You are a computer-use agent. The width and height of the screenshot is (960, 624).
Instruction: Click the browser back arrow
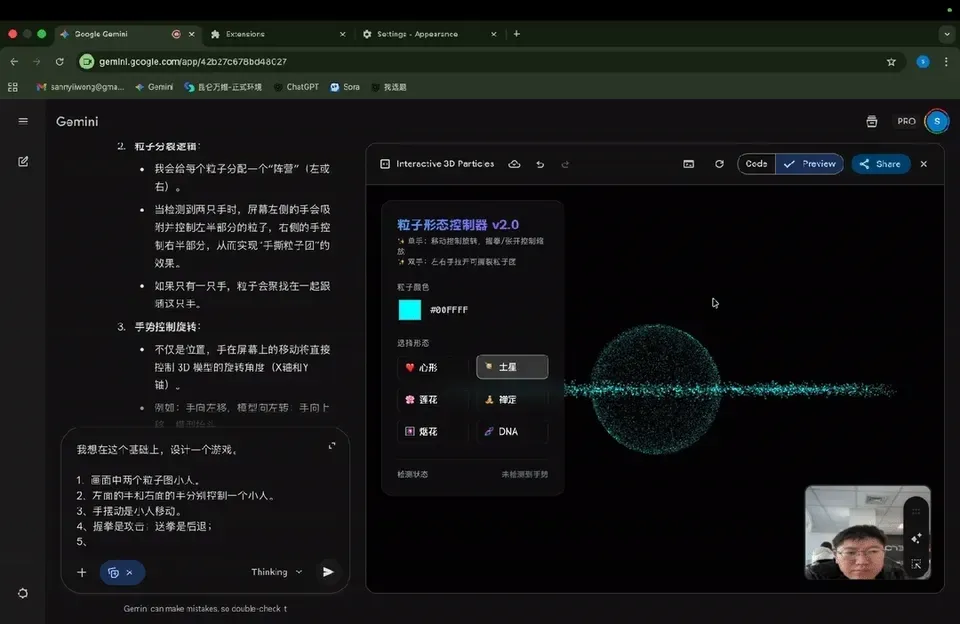14,62
